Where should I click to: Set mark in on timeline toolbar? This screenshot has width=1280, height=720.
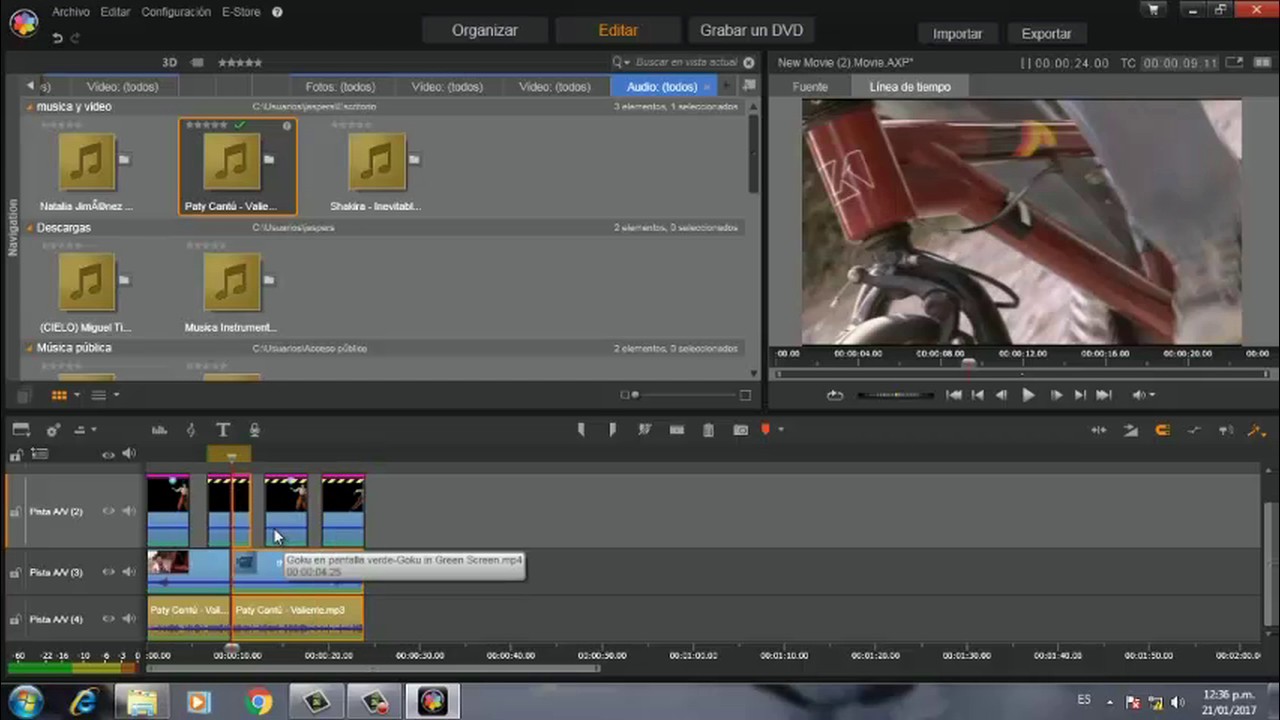[581, 430]
